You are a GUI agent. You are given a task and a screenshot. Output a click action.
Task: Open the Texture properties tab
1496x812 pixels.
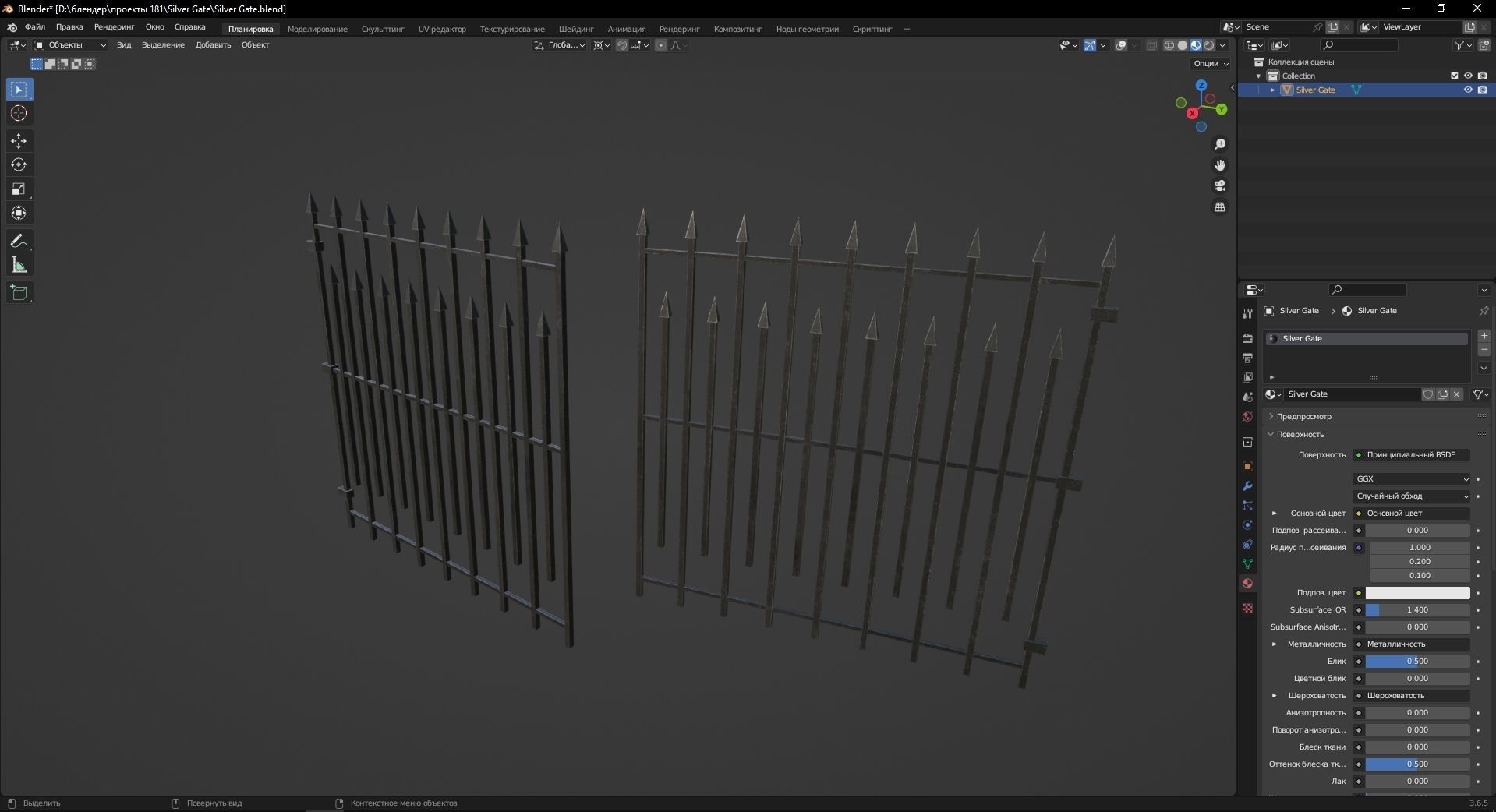pyautogui.click(x=1247, y=608)
